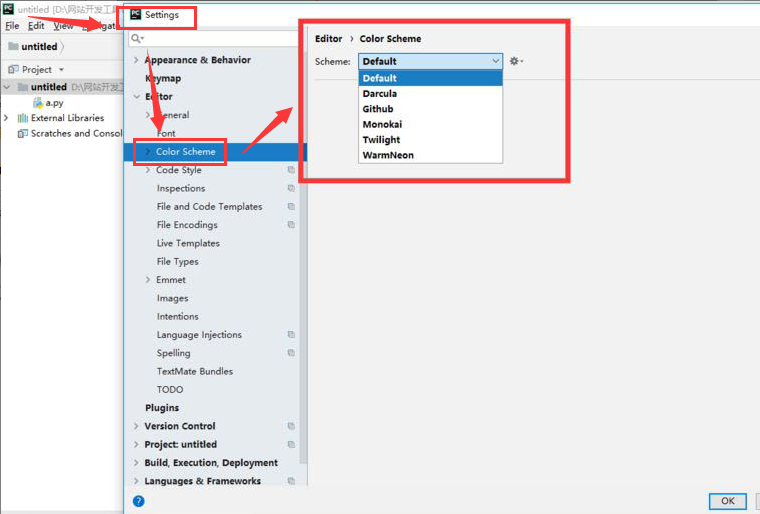Viewport: 760px width, 514px height.
Task: Select TODO setting
Action: click(170, 390)
